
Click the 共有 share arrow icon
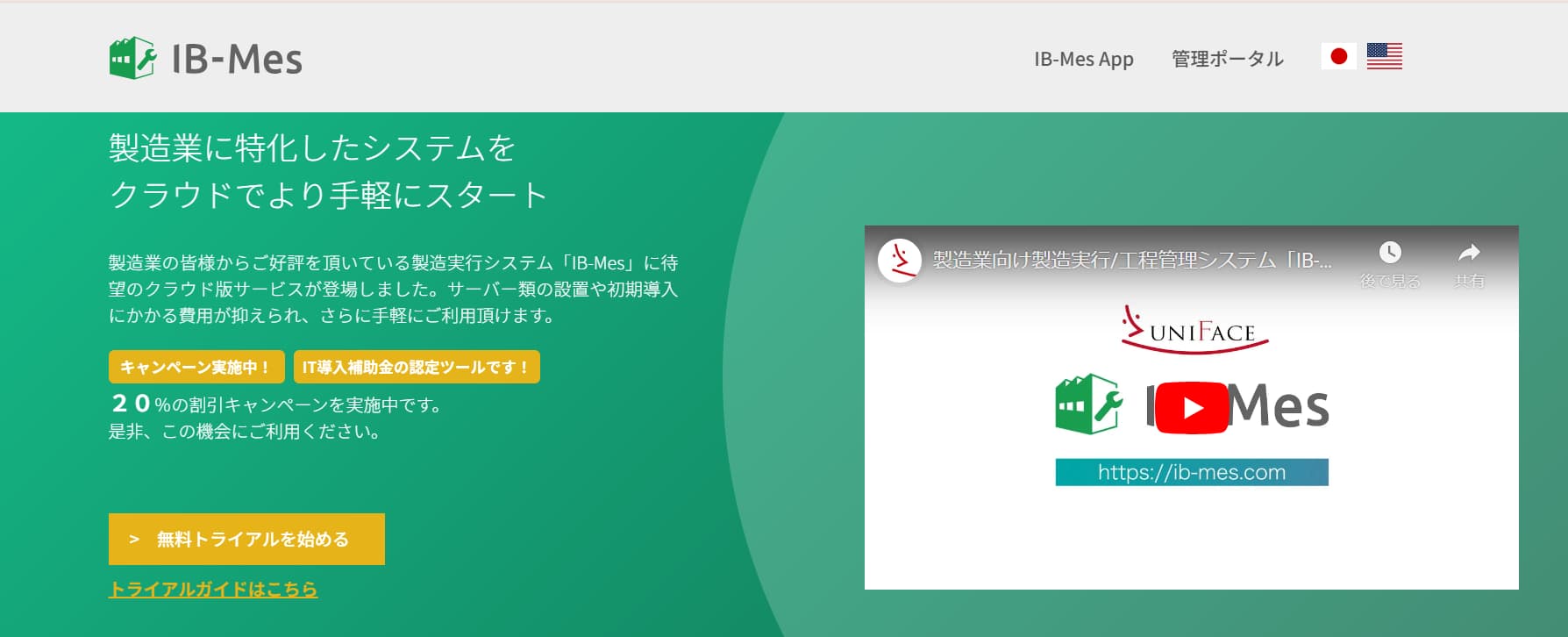[x=1469, y=253]
